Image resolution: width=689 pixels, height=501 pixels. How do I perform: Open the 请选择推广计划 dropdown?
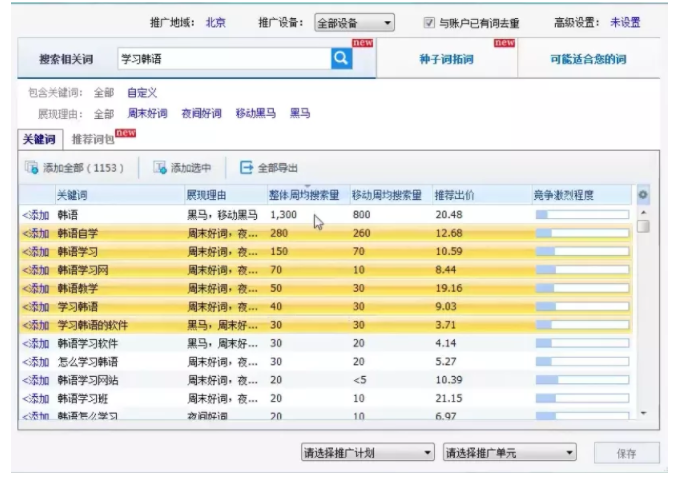coord(368,452)
